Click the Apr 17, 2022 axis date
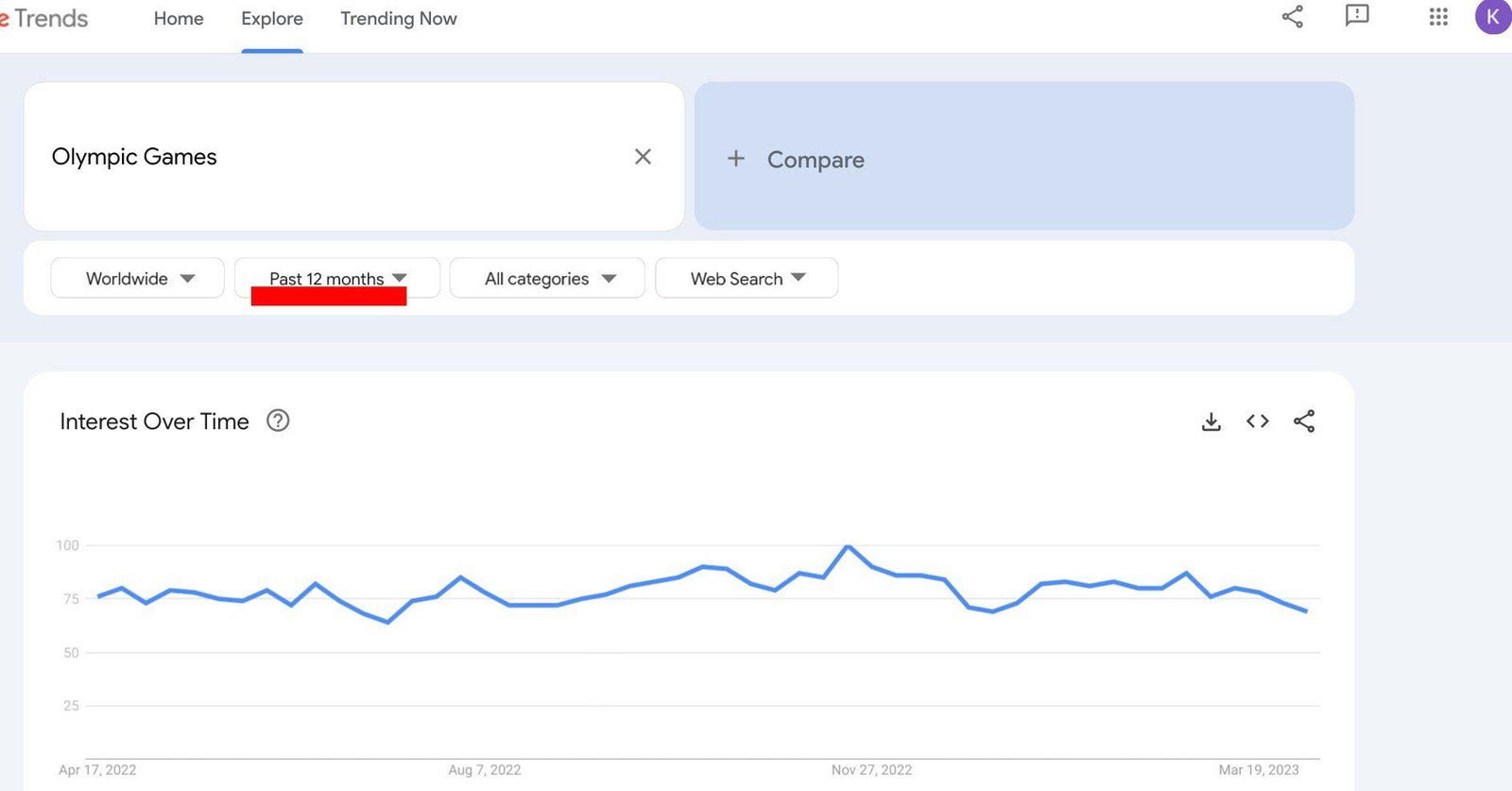The height and width of the screenshot is (791, 1512). coord(97,770)
